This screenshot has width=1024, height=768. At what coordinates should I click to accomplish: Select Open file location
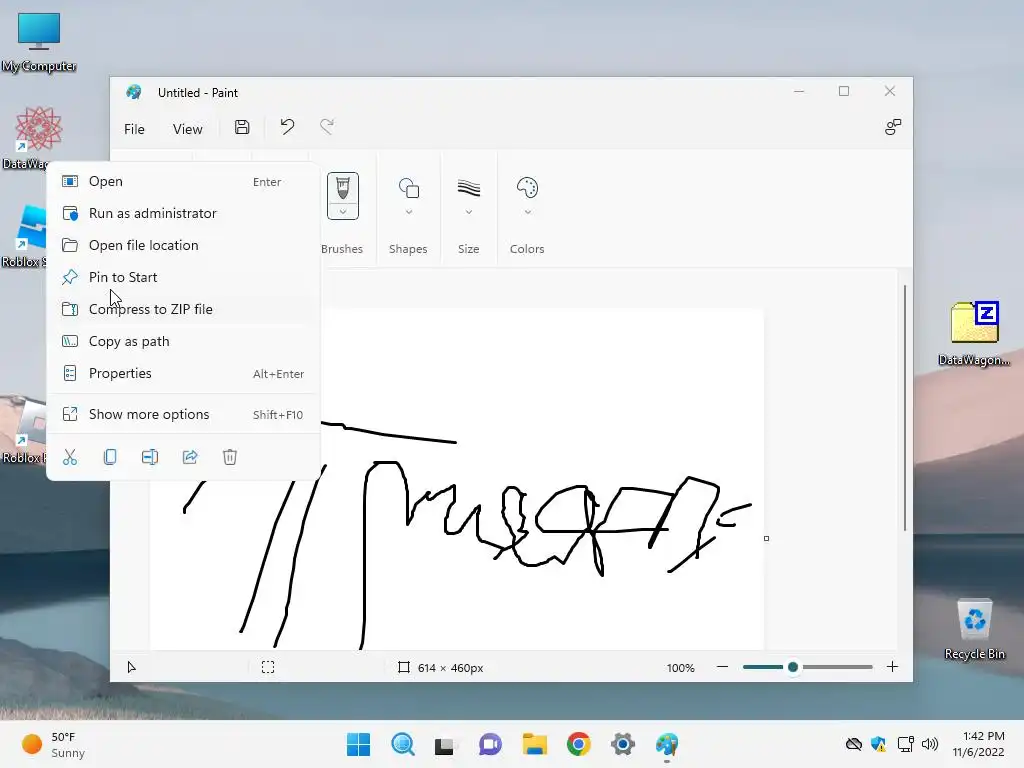coord(184,246)
